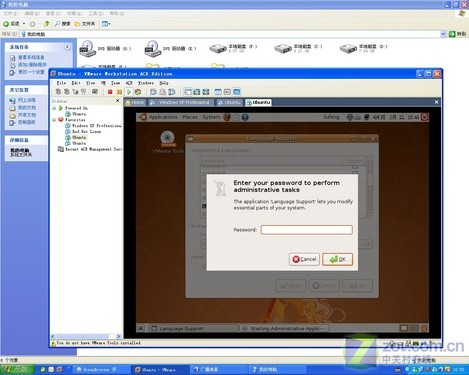Click the green Power On play icon
The width and height of the screenshot is (469, 375).
pyautogui.click(x=129, y=92)
